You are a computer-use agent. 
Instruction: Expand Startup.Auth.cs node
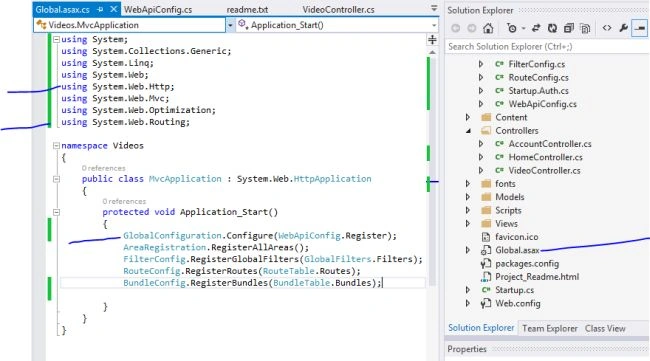point(481,91)
